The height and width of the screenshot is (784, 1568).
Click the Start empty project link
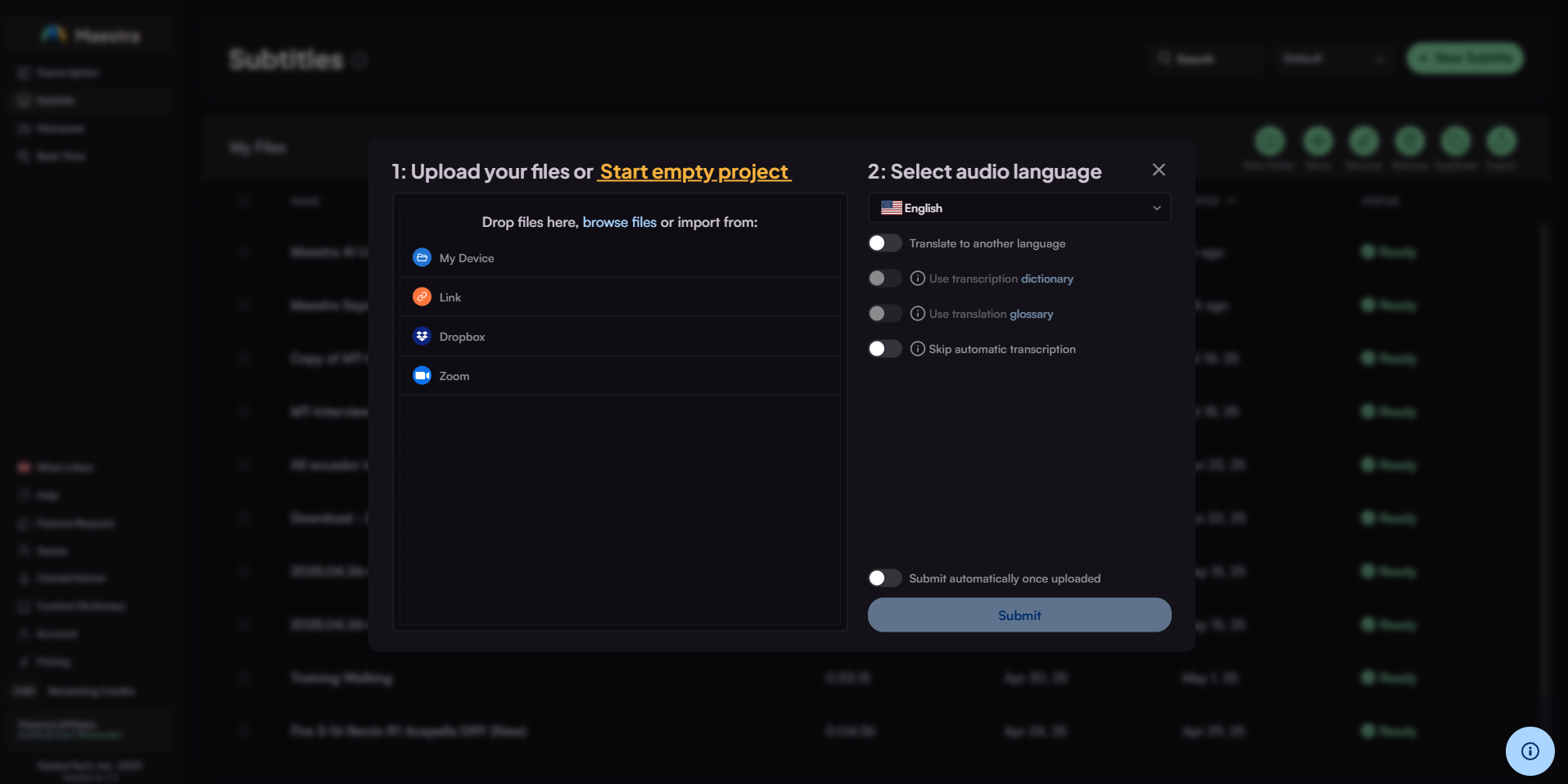pyautogui.click(x=694, y=172)
